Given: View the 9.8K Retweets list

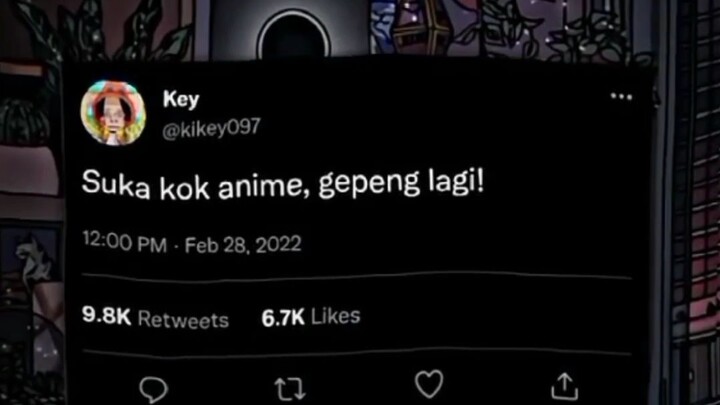Looking at the screenshot, I should point(155,317).
